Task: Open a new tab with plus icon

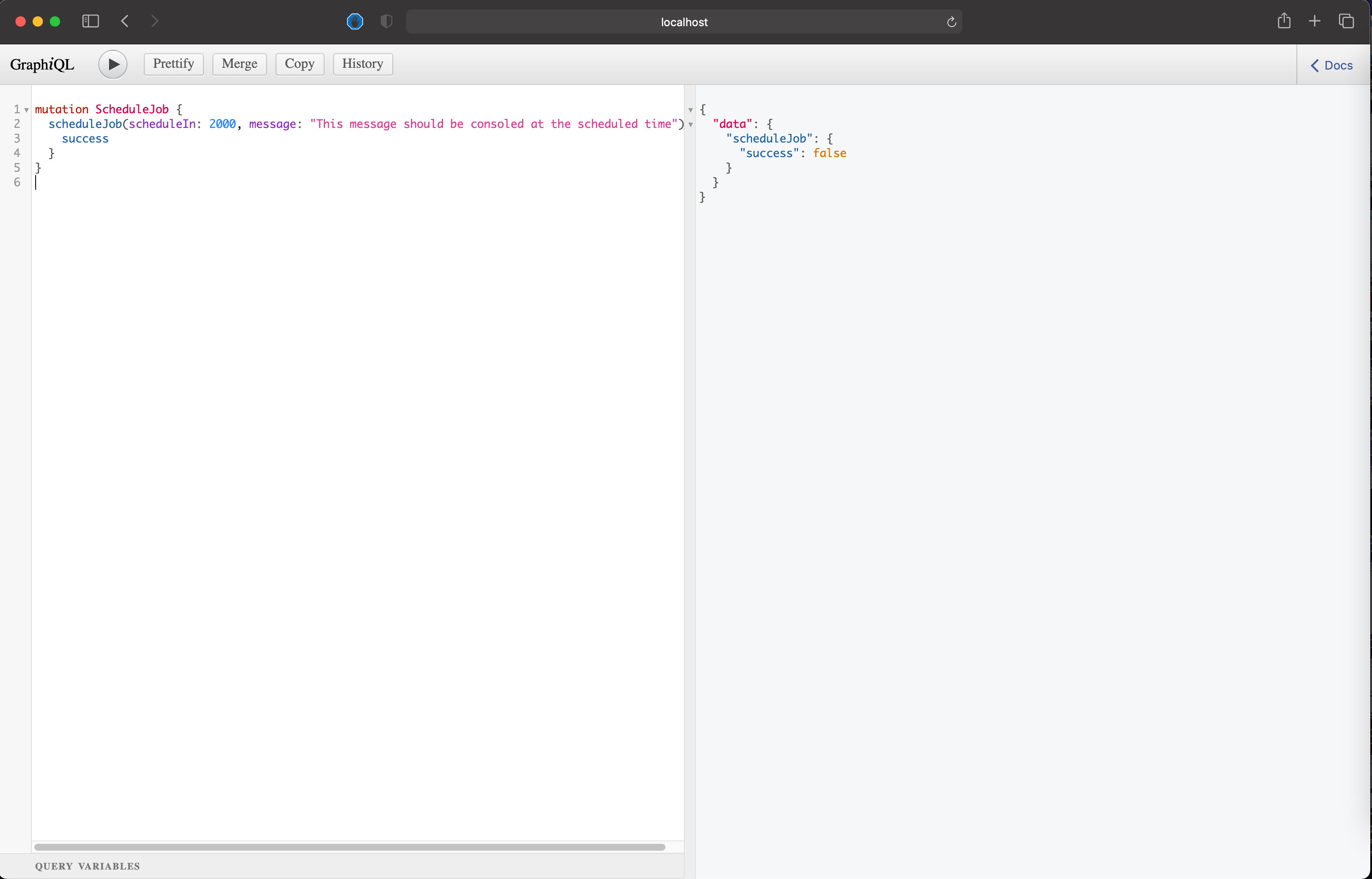Action: [x=1314, y=21]
